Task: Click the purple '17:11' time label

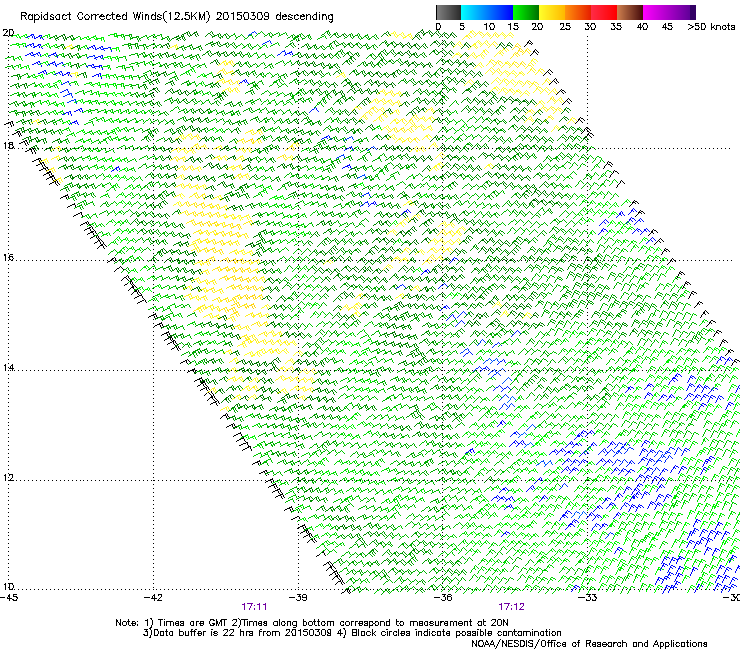Action: click(x=254, y=607)
